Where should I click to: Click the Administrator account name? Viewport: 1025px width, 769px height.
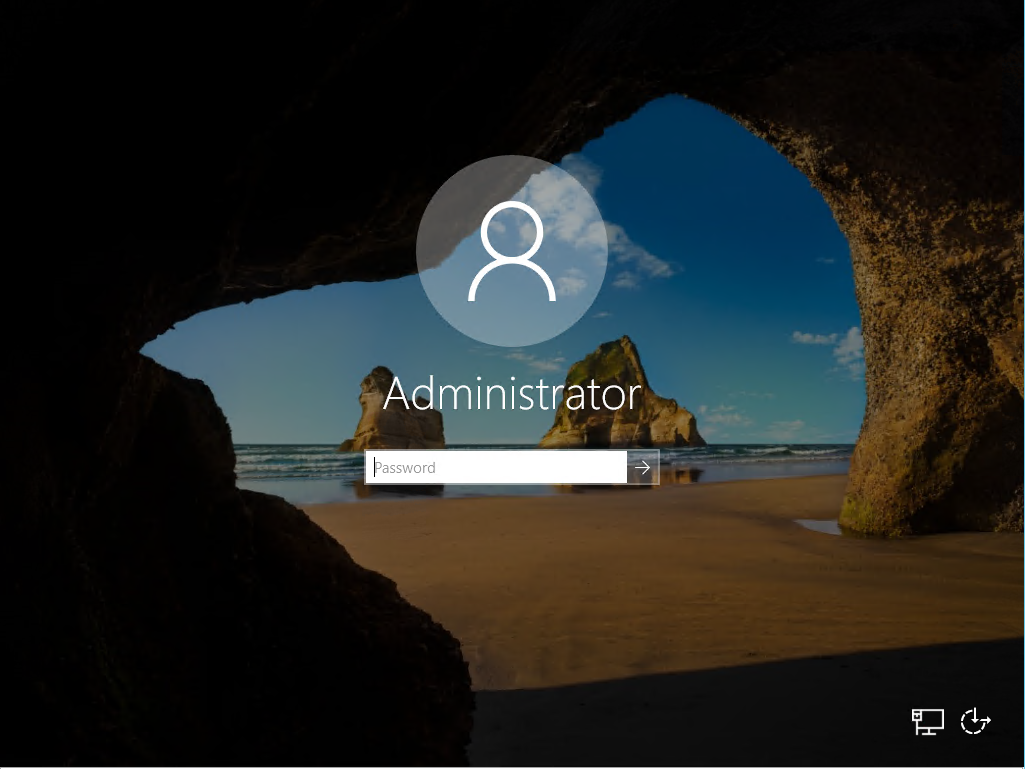coord(512,394)
